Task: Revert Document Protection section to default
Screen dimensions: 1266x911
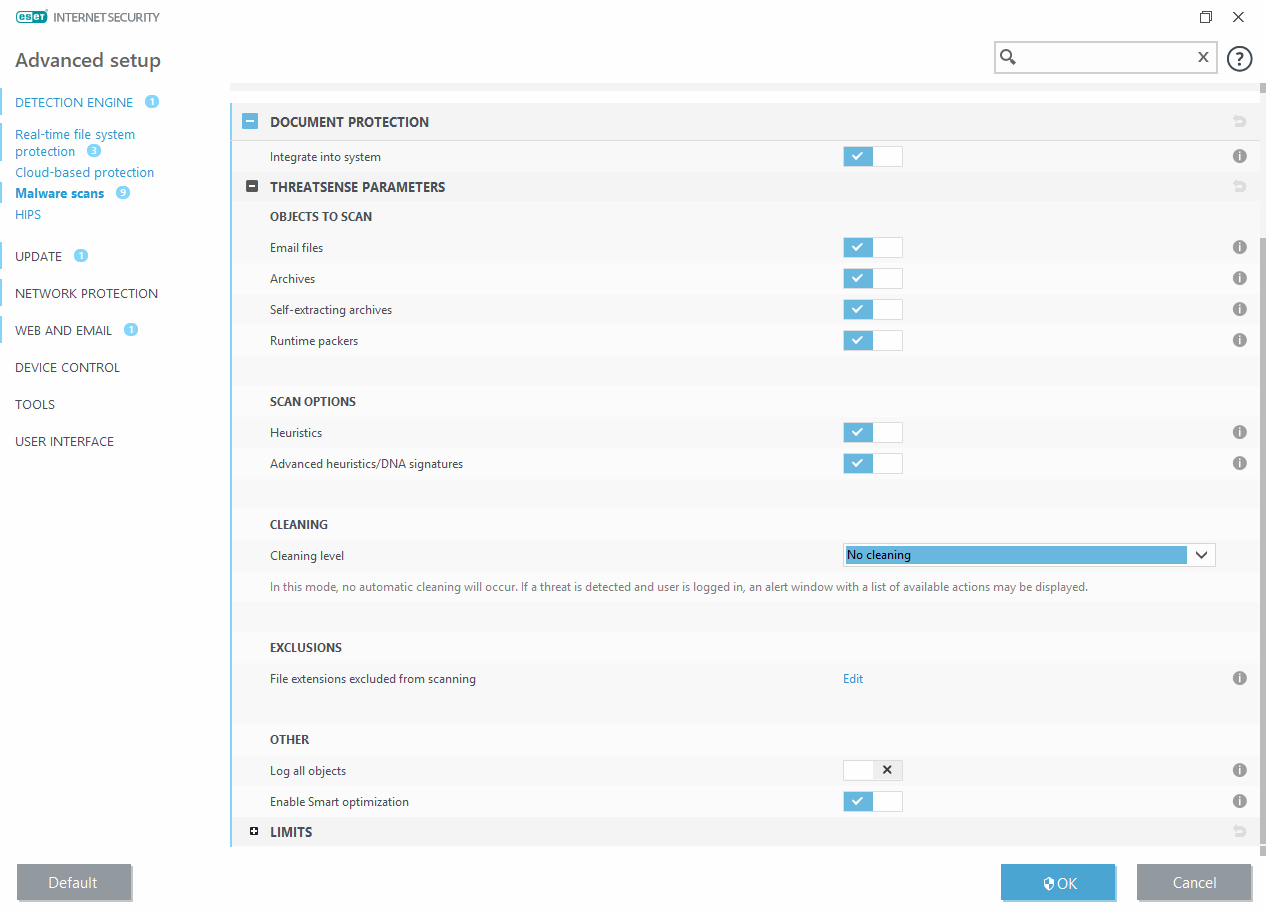Action: (1239, 122)
